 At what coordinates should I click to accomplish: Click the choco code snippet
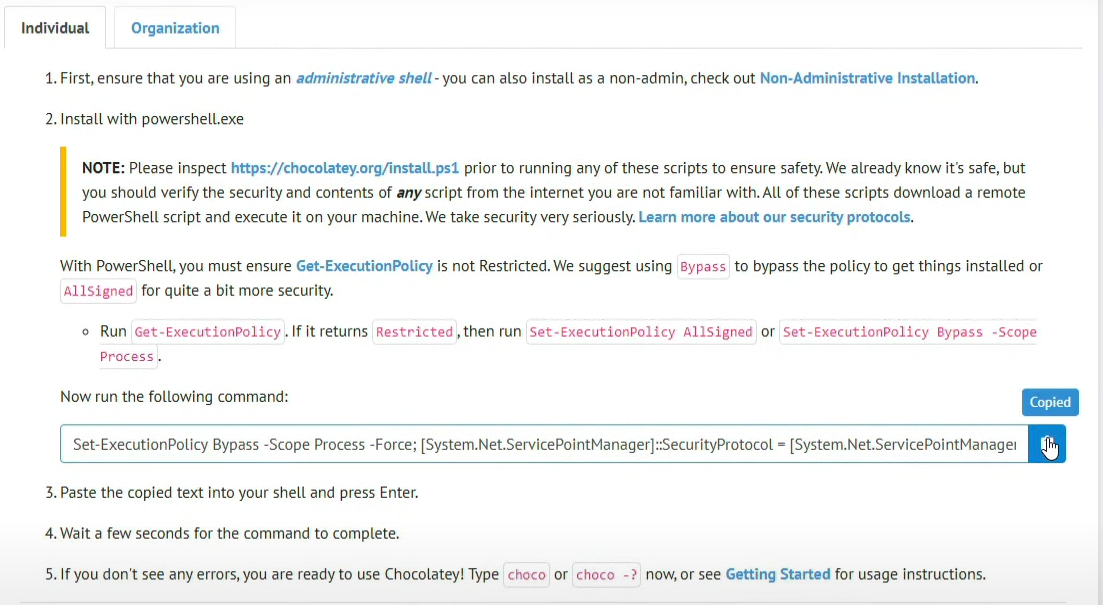527,575
